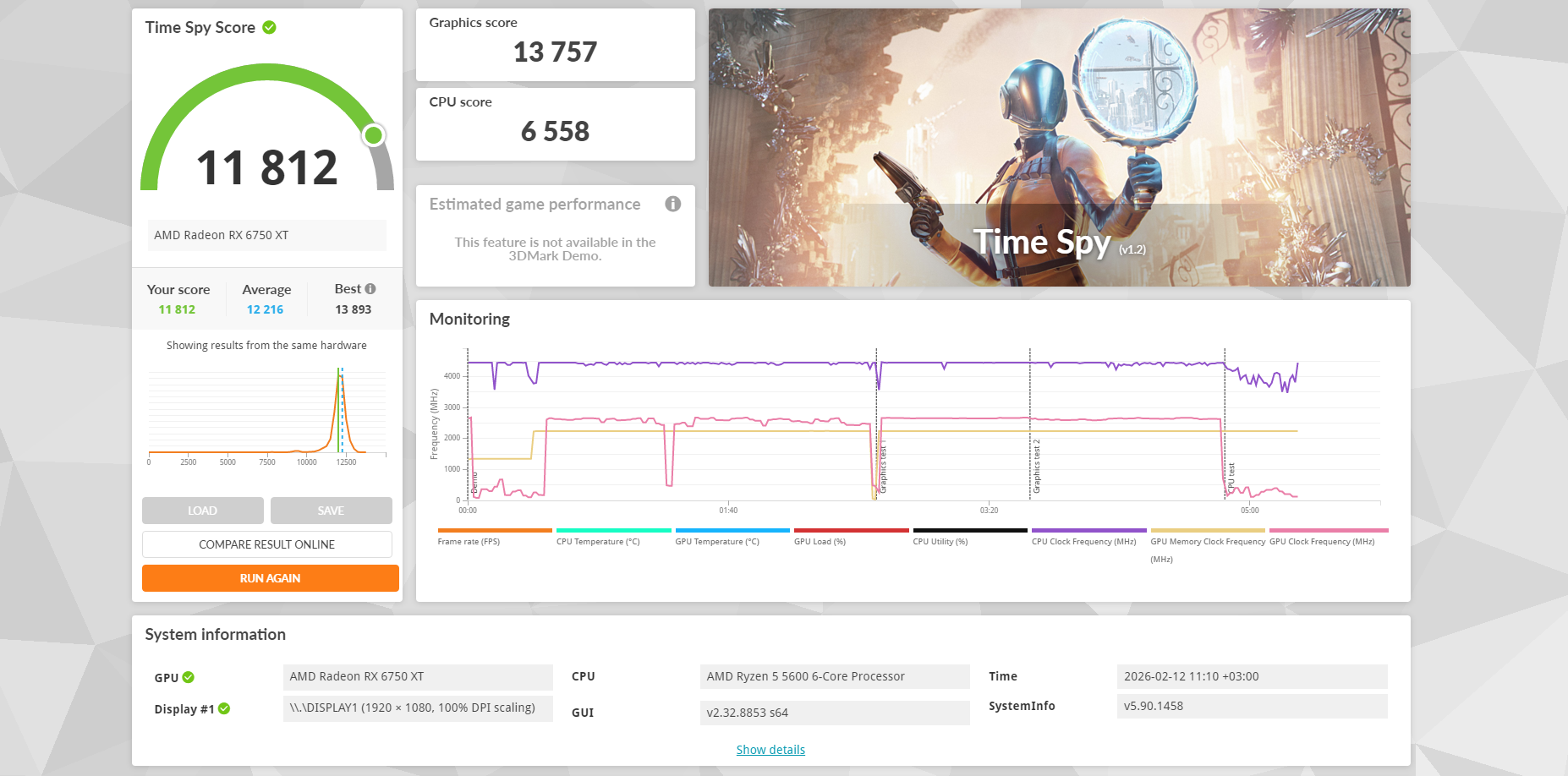Start the benchmark with RUN AGAIN
The width and height of the screenshot is (1568, 776).
coord(271,578)
